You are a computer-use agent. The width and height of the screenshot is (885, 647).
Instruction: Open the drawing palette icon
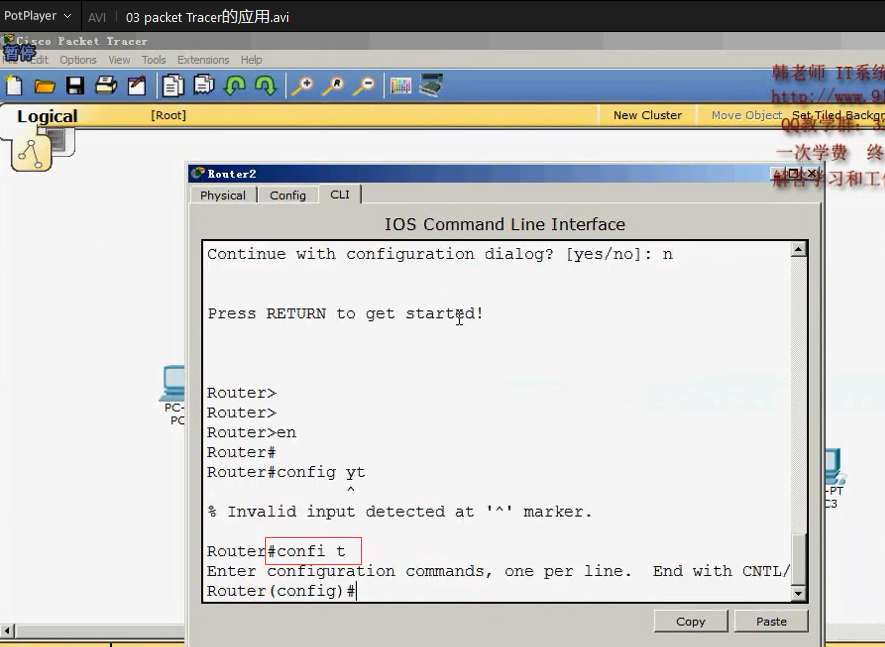400,86
